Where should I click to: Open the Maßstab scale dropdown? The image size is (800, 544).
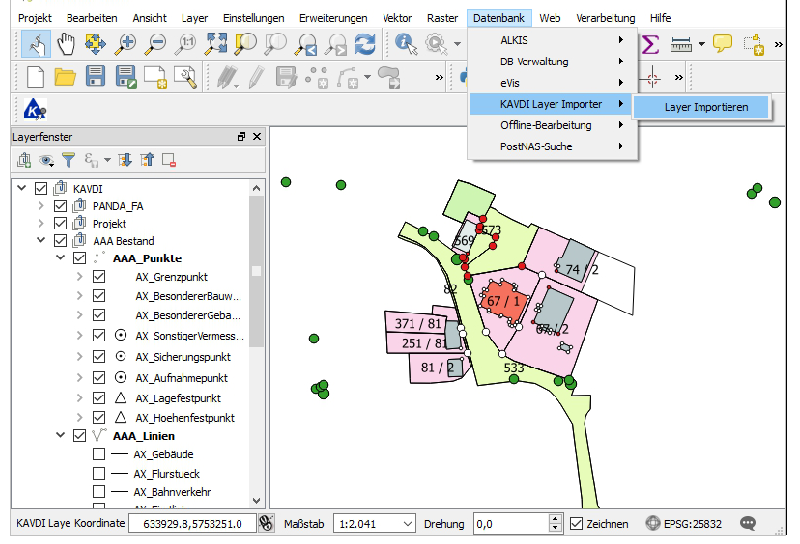[x=407, y=523]
